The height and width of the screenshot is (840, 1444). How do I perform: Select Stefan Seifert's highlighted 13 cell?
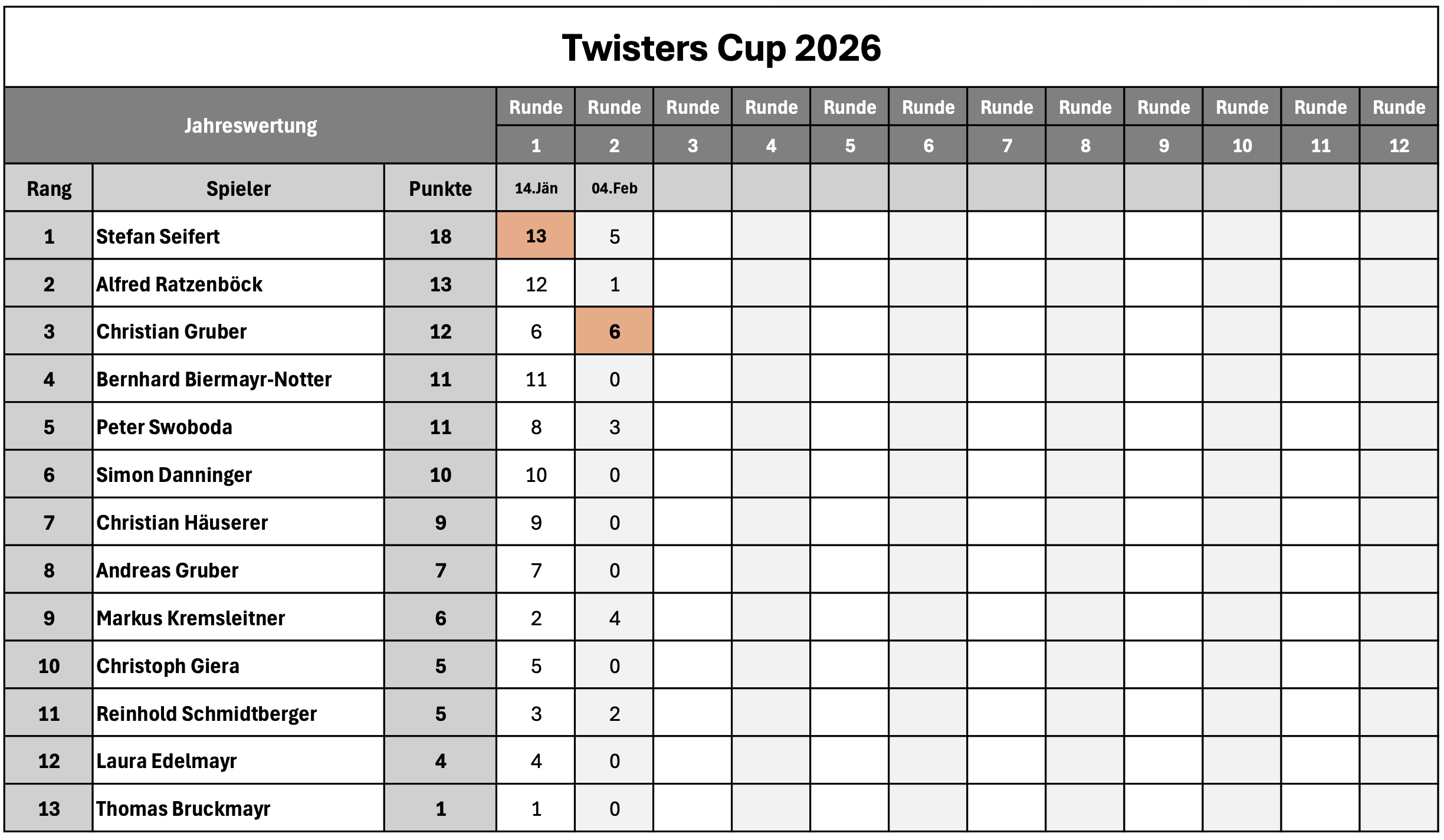pos(536,236)
